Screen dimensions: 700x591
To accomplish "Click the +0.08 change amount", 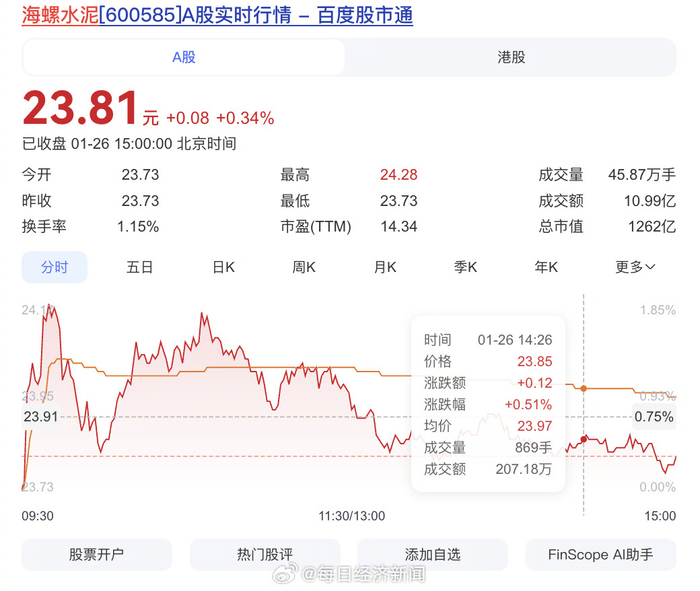I will pos(188,118).
